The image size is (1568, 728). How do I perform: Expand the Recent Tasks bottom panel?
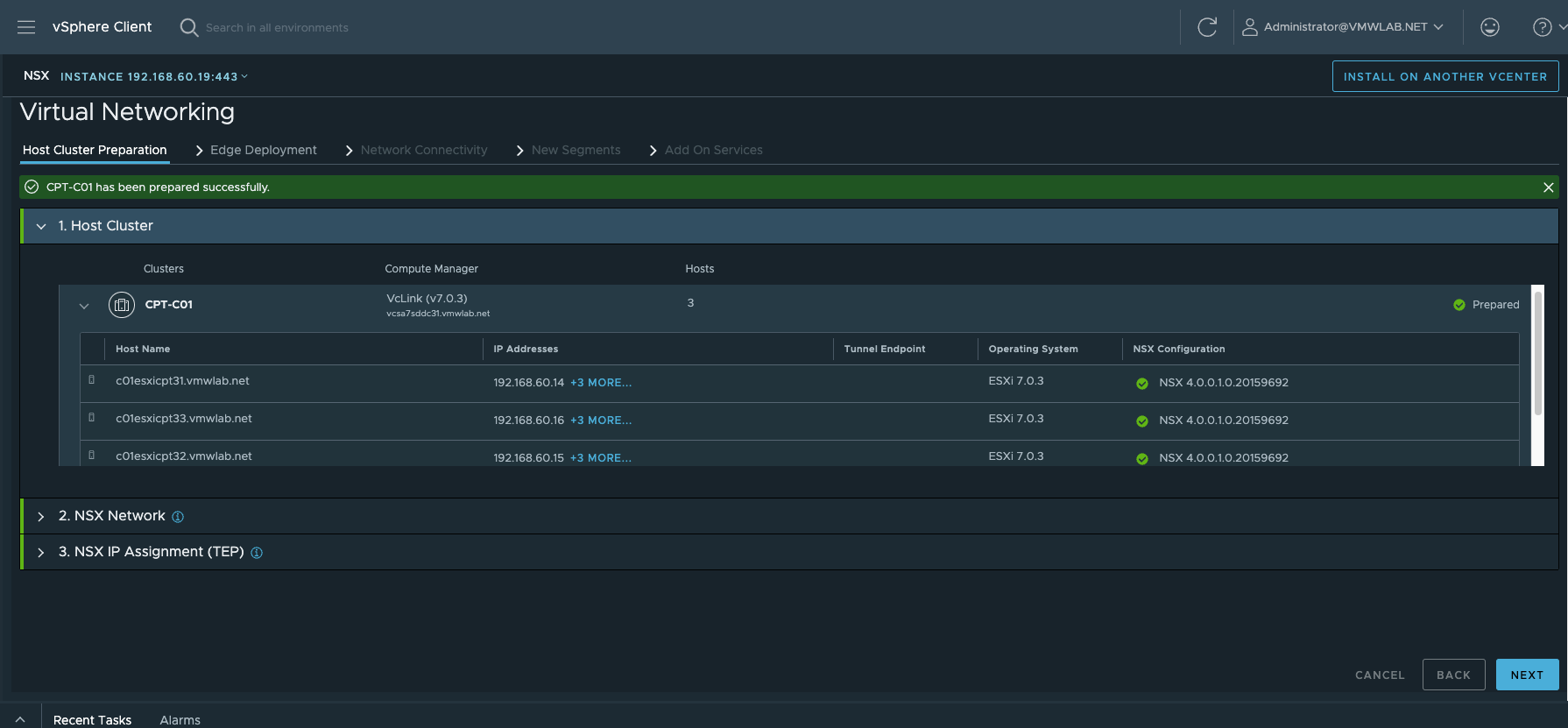20,719
